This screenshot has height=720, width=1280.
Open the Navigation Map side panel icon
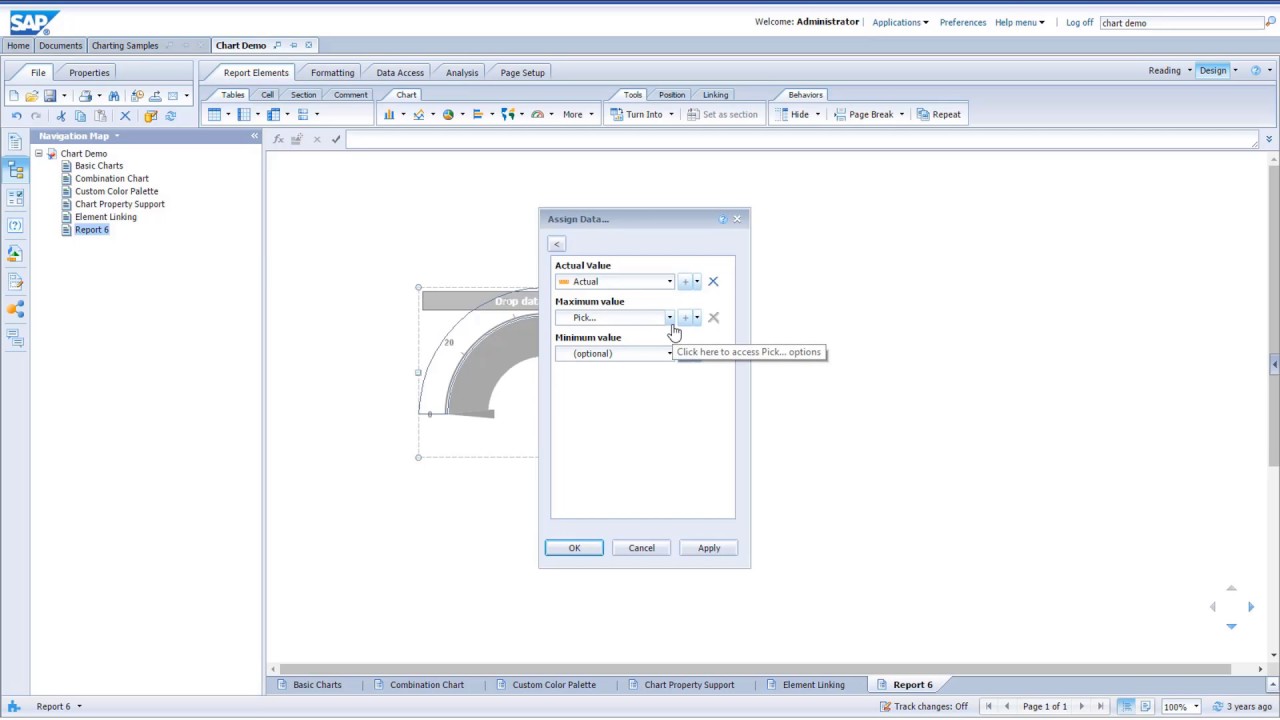(x=15, y=170)
